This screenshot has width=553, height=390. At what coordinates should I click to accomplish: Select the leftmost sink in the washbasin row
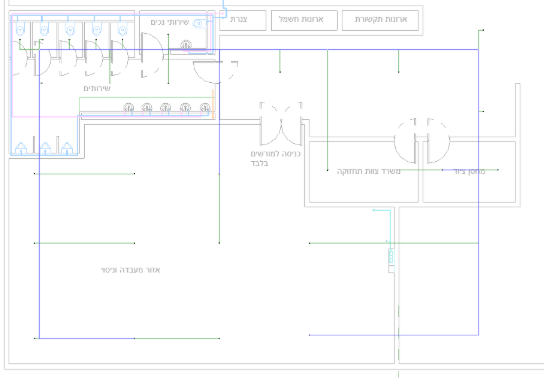pyautogui.click(x=129, y=107)
